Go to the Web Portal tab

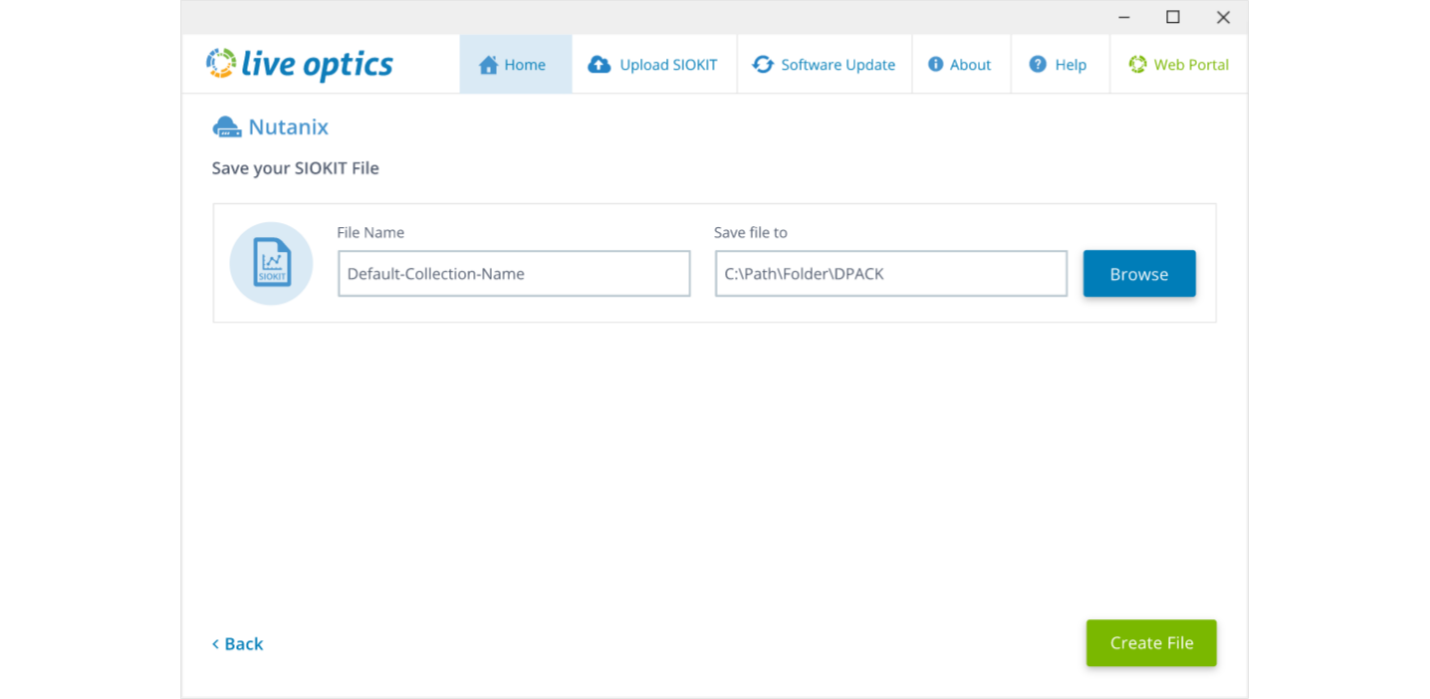point(1179,64)
